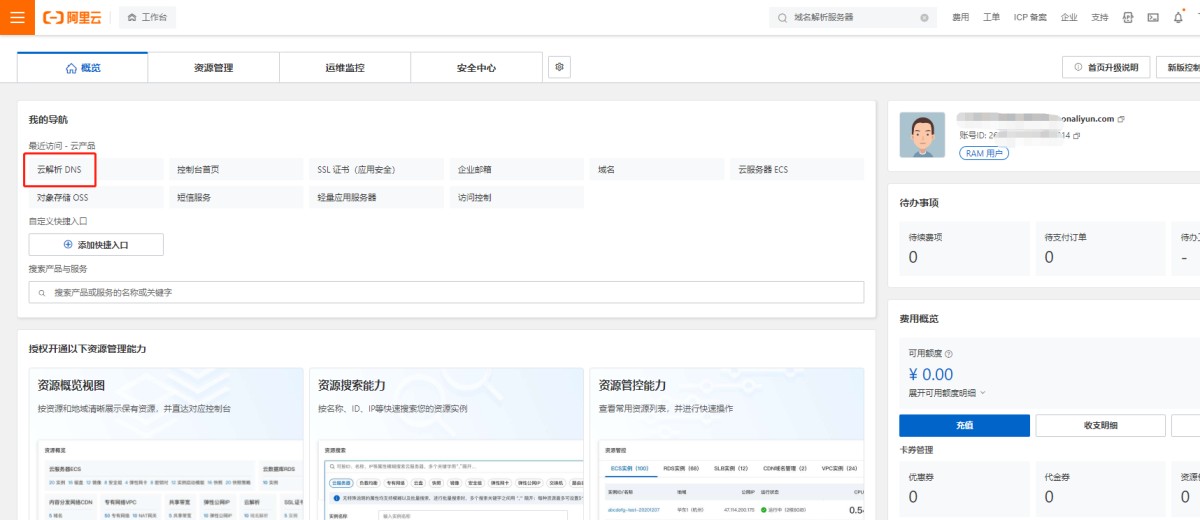Open the settings gear beside tabs
The width and height of the screenshot is (1200, 520).
(560, 67)
